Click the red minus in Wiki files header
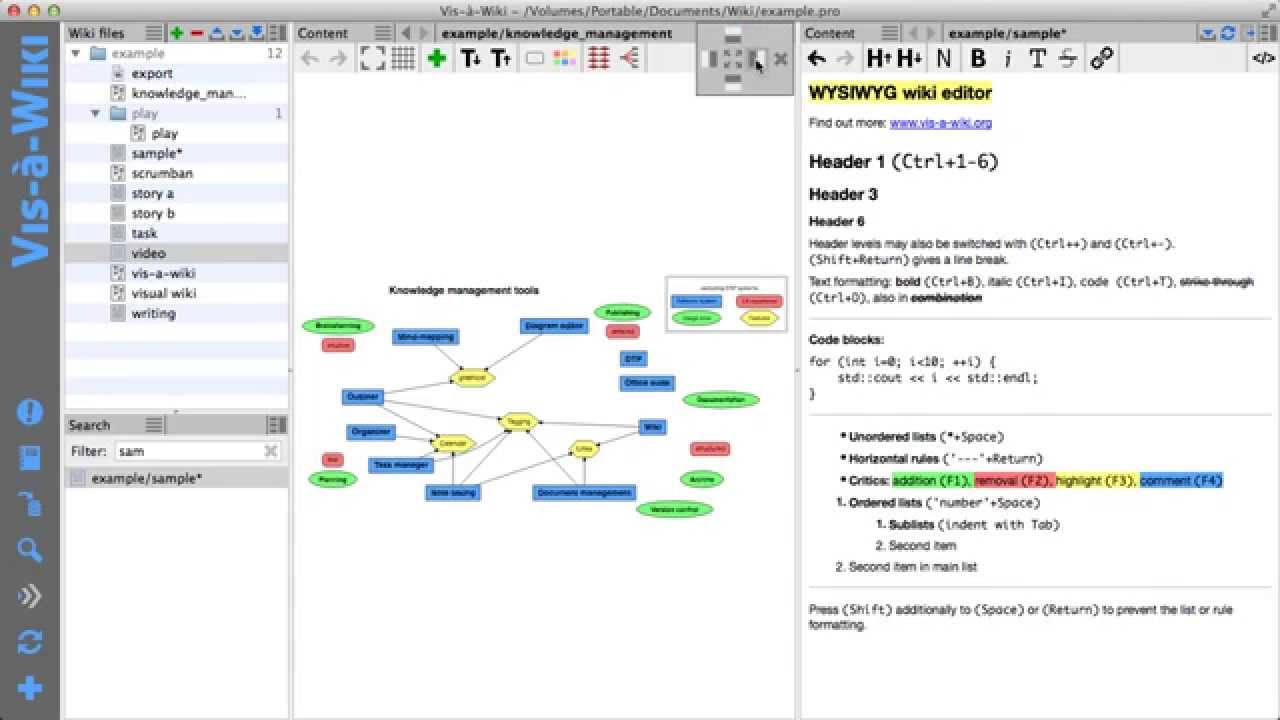This screenshot has width=1280, height=720. (x=197, y=33)
